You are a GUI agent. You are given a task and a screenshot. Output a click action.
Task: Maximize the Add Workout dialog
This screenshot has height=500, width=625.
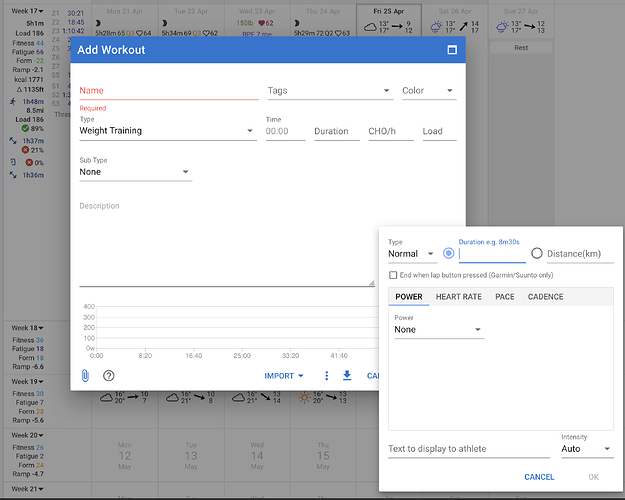pyautogui.click(x=452, y=50)
